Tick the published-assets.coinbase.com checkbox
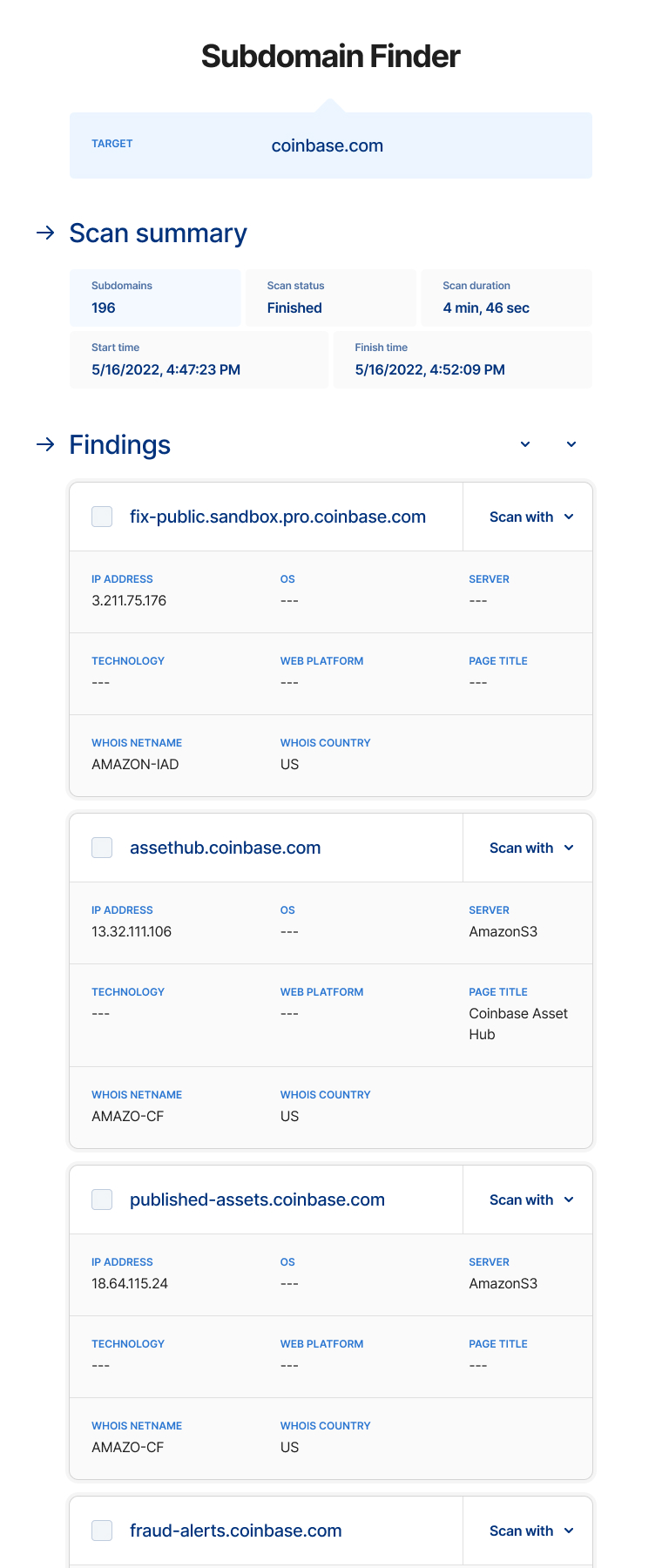This screenshot has width=662, height=1568. coord(101,1199)
